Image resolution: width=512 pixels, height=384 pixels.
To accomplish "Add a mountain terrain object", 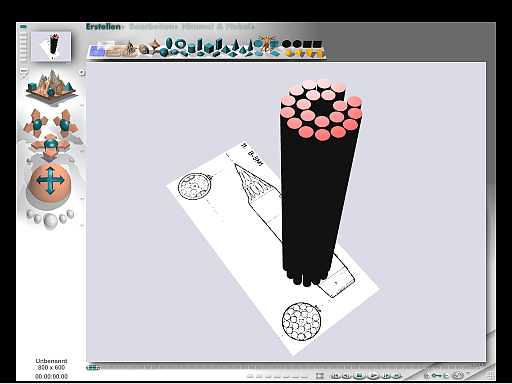I will 129,49.
